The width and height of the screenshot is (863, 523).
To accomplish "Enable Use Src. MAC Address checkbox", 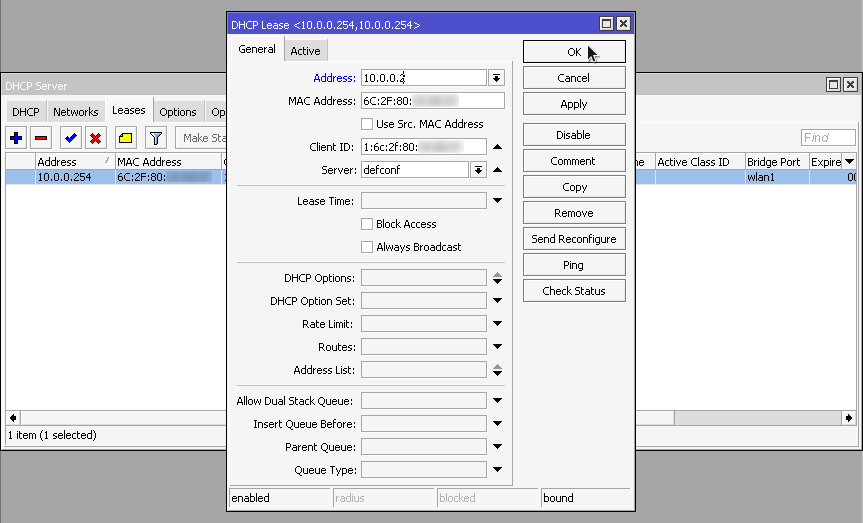I will pos(367,124).
